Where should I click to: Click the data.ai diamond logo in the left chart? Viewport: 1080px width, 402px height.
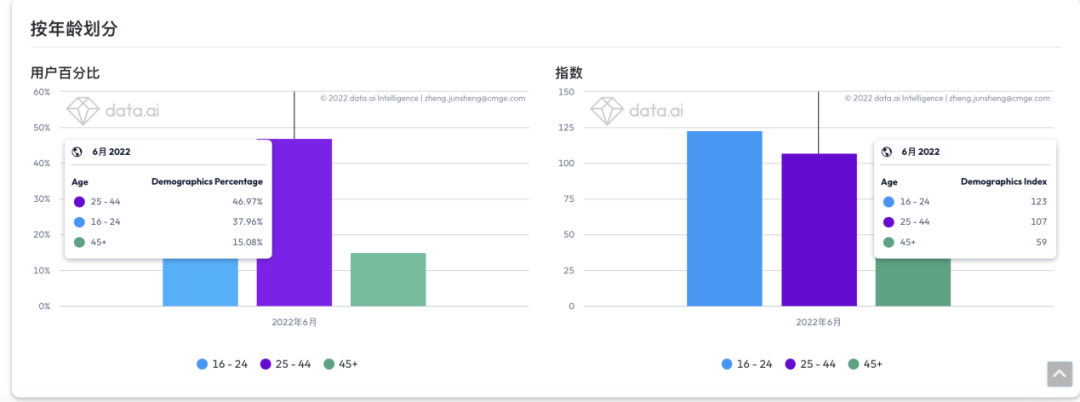click(85, 110)
